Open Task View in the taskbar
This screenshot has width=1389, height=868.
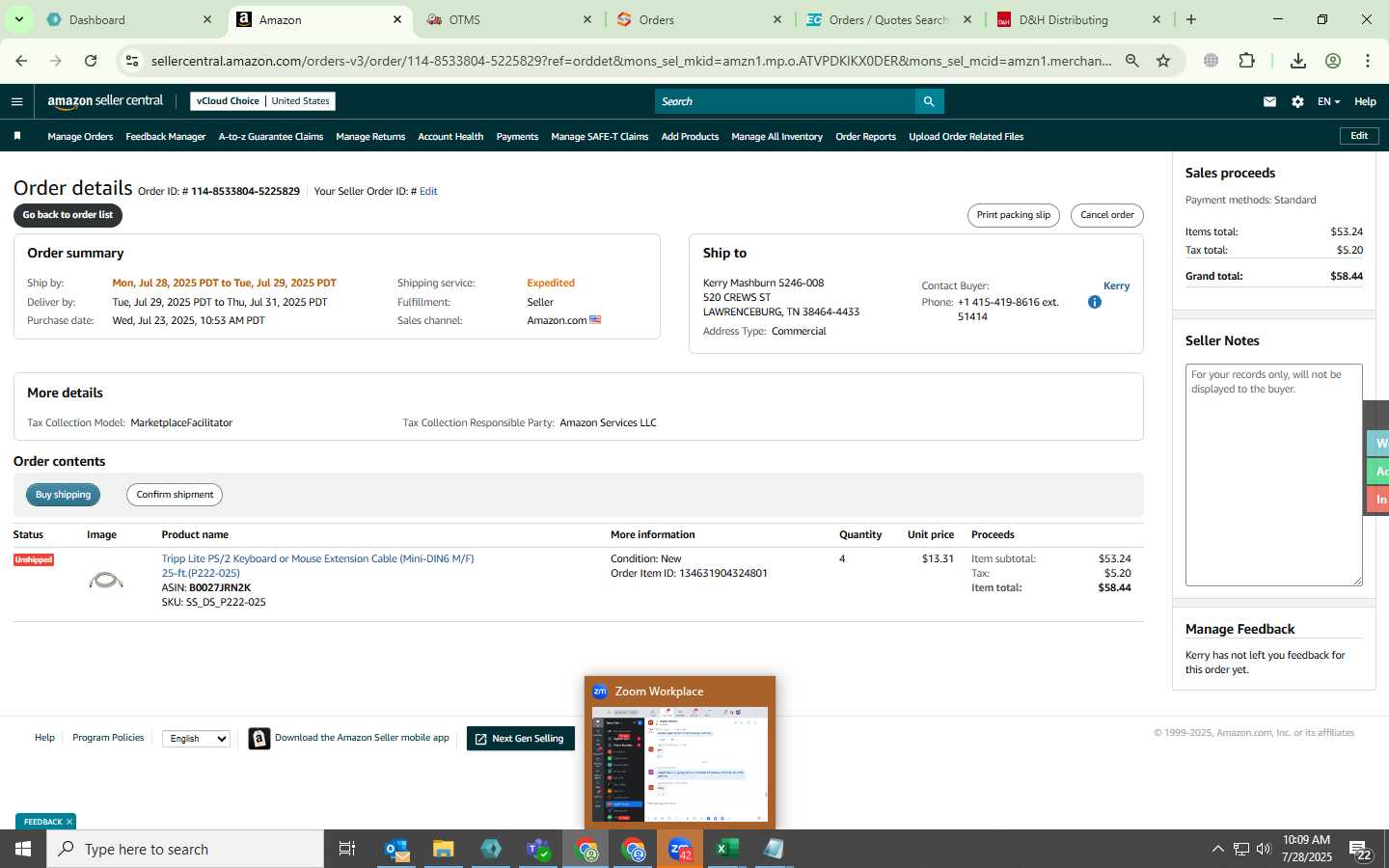[347, 849]
